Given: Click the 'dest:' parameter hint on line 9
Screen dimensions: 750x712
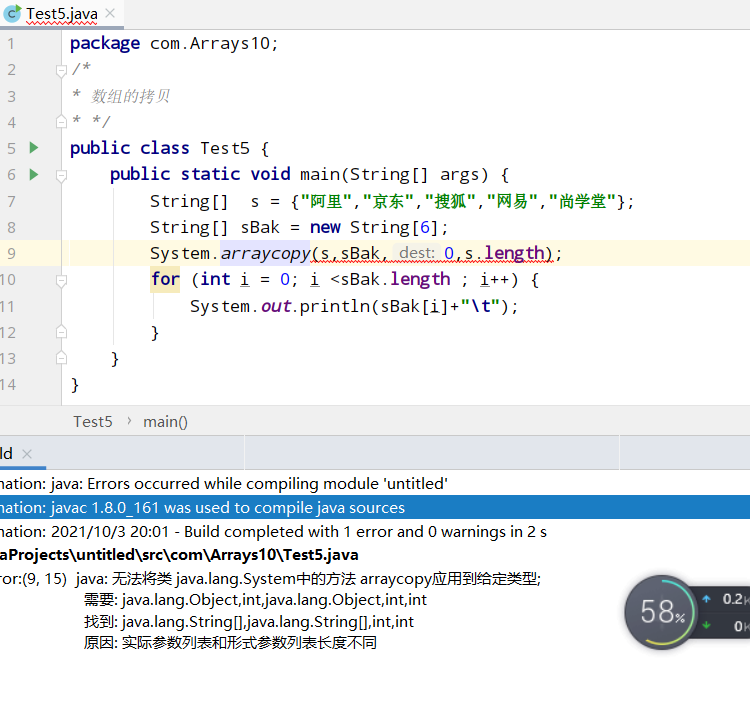Looking at the screenshot, I should tap(417, 252).
